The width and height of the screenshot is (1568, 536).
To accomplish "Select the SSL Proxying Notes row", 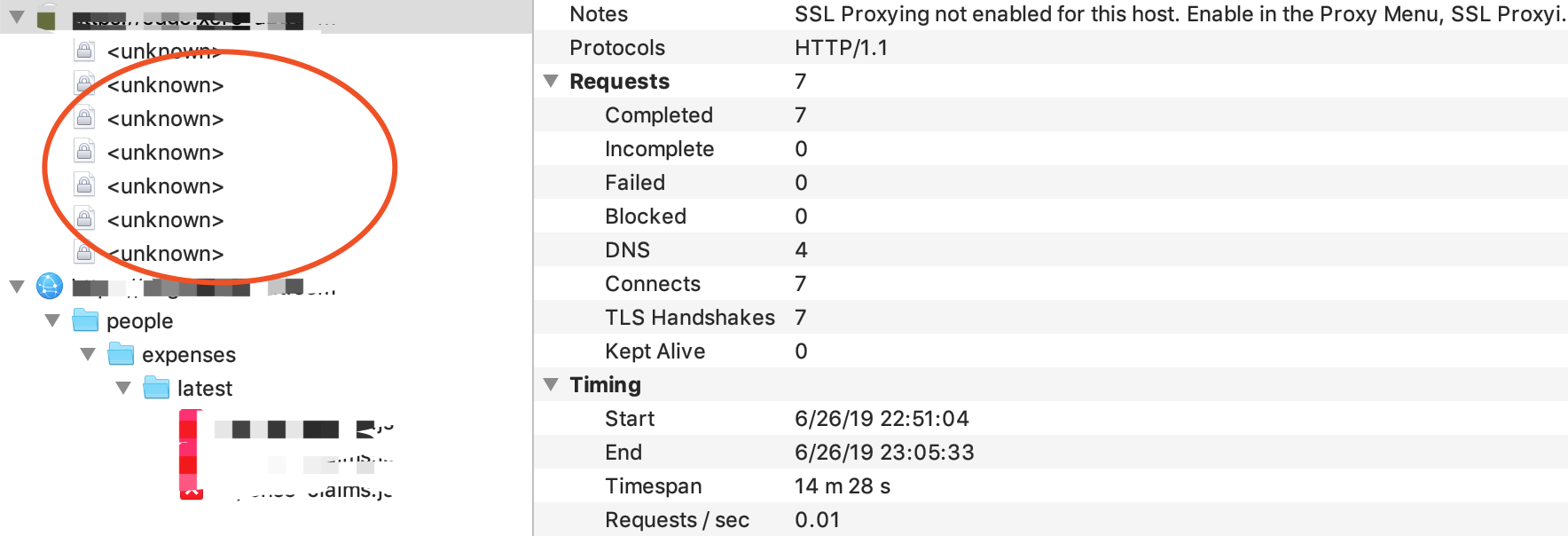I will pos(1051,14).
